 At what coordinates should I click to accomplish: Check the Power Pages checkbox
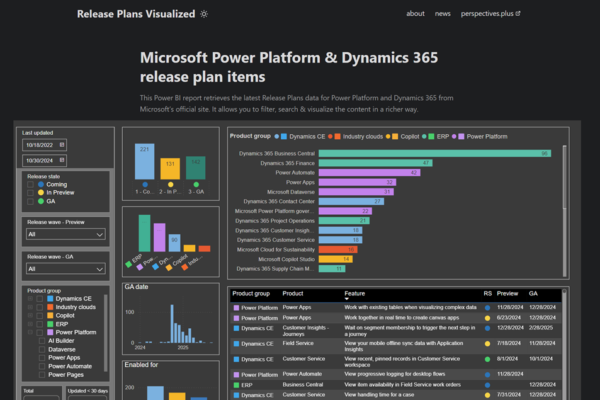[42, 375]
